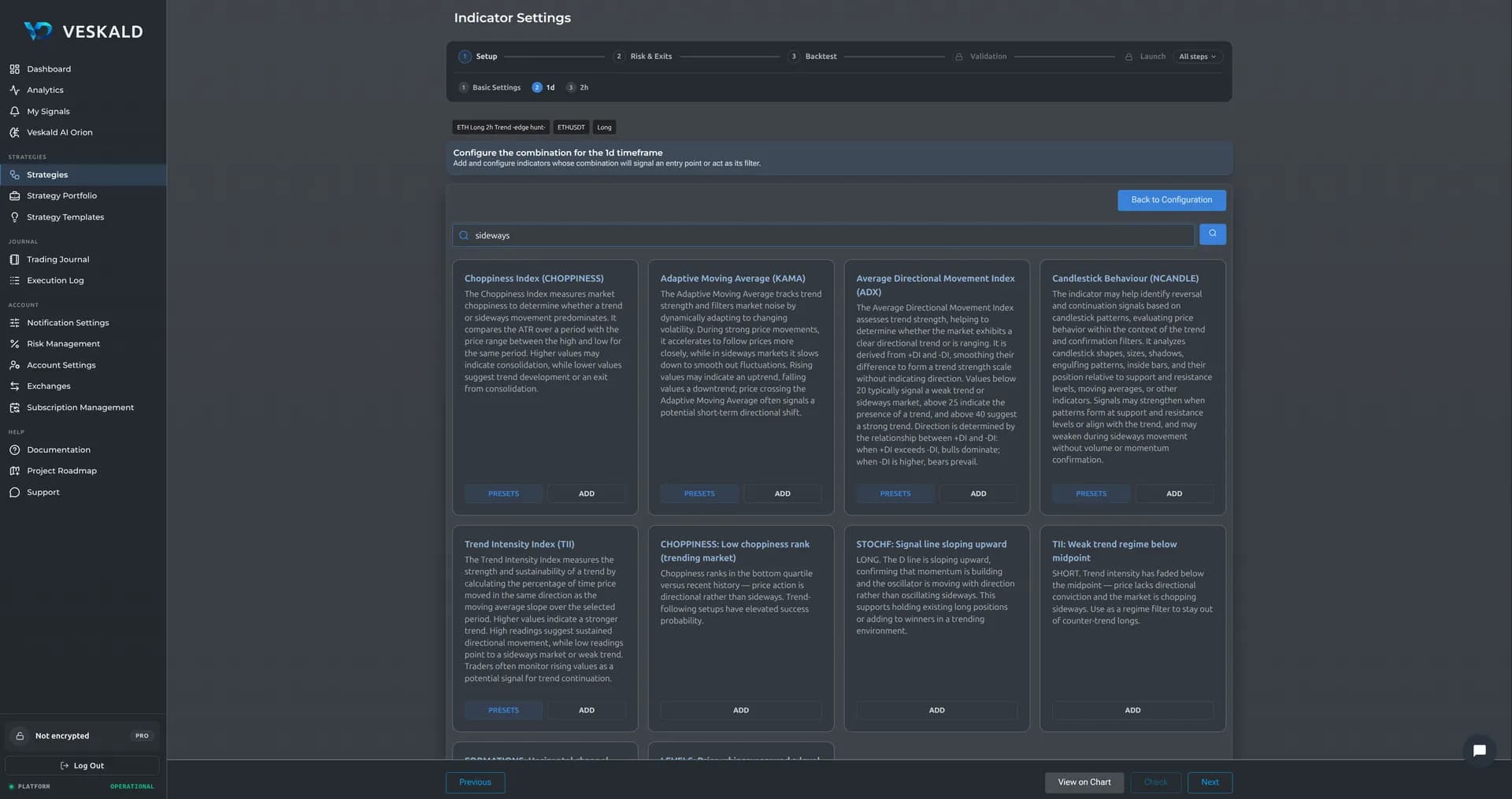The image size is (1512, 799).
Task: Click the Strategy Portfolio briefcase icon
Action: pyautogui.click(x=14, y=196)
